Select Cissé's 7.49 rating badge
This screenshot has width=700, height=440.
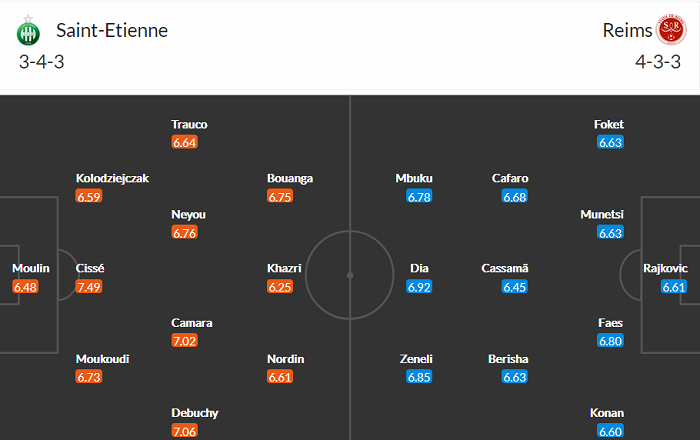(89, 287)
